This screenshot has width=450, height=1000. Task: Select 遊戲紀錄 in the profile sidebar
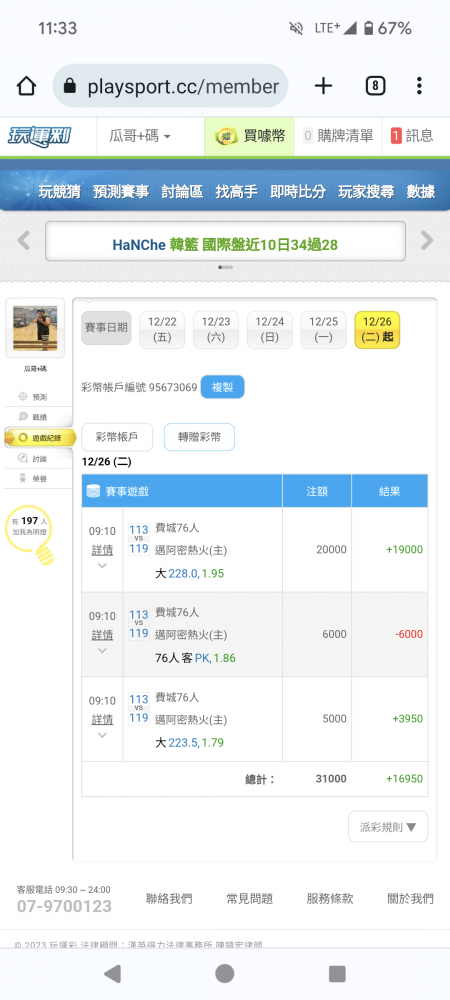tap(40, 438)
